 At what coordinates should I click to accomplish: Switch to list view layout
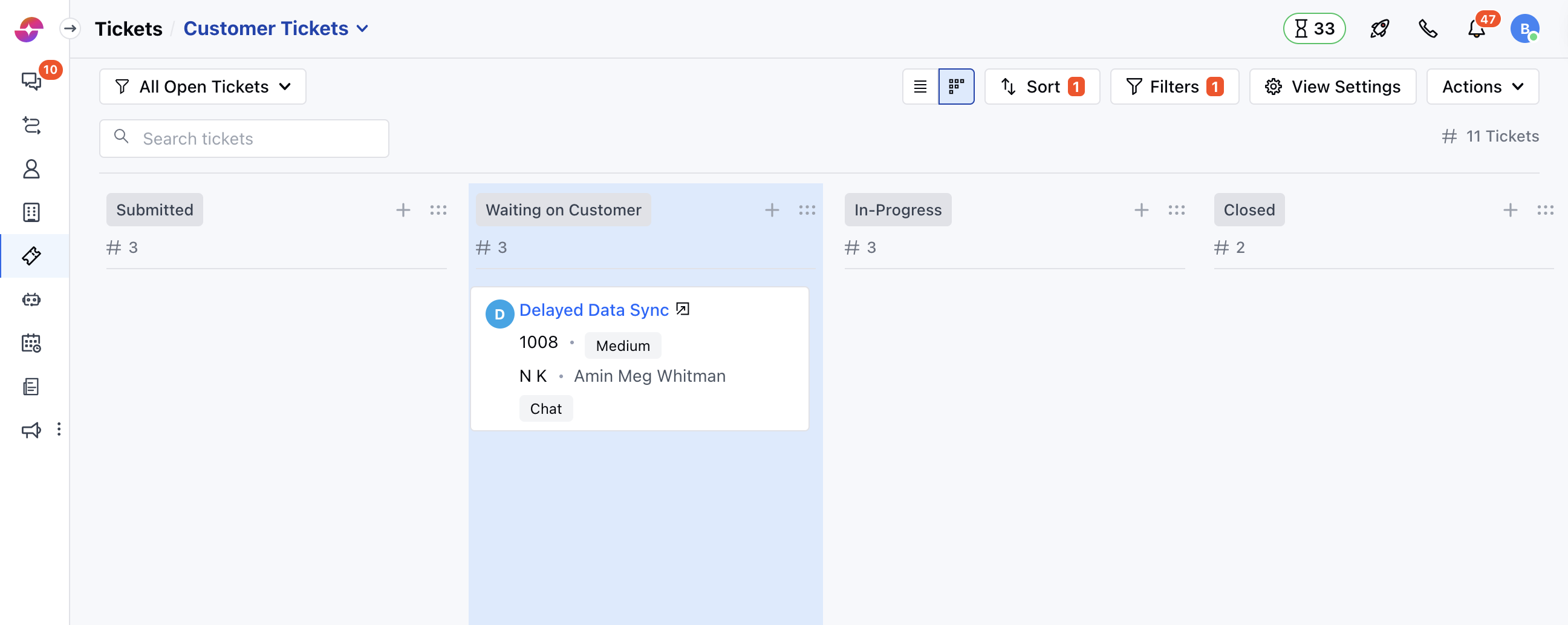coord(920,87)
